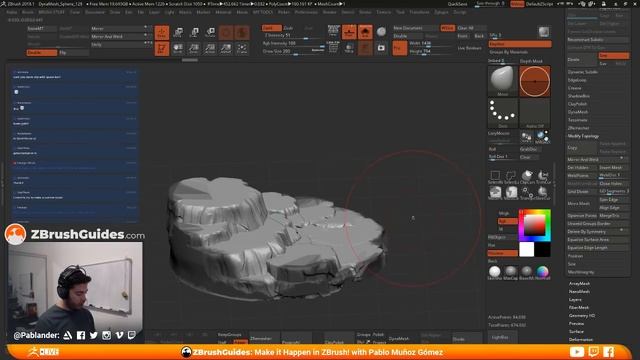This screenshot has width=640, height=360.
Task: Select the Move gizmo tool icon
Action: click(178, 32)
